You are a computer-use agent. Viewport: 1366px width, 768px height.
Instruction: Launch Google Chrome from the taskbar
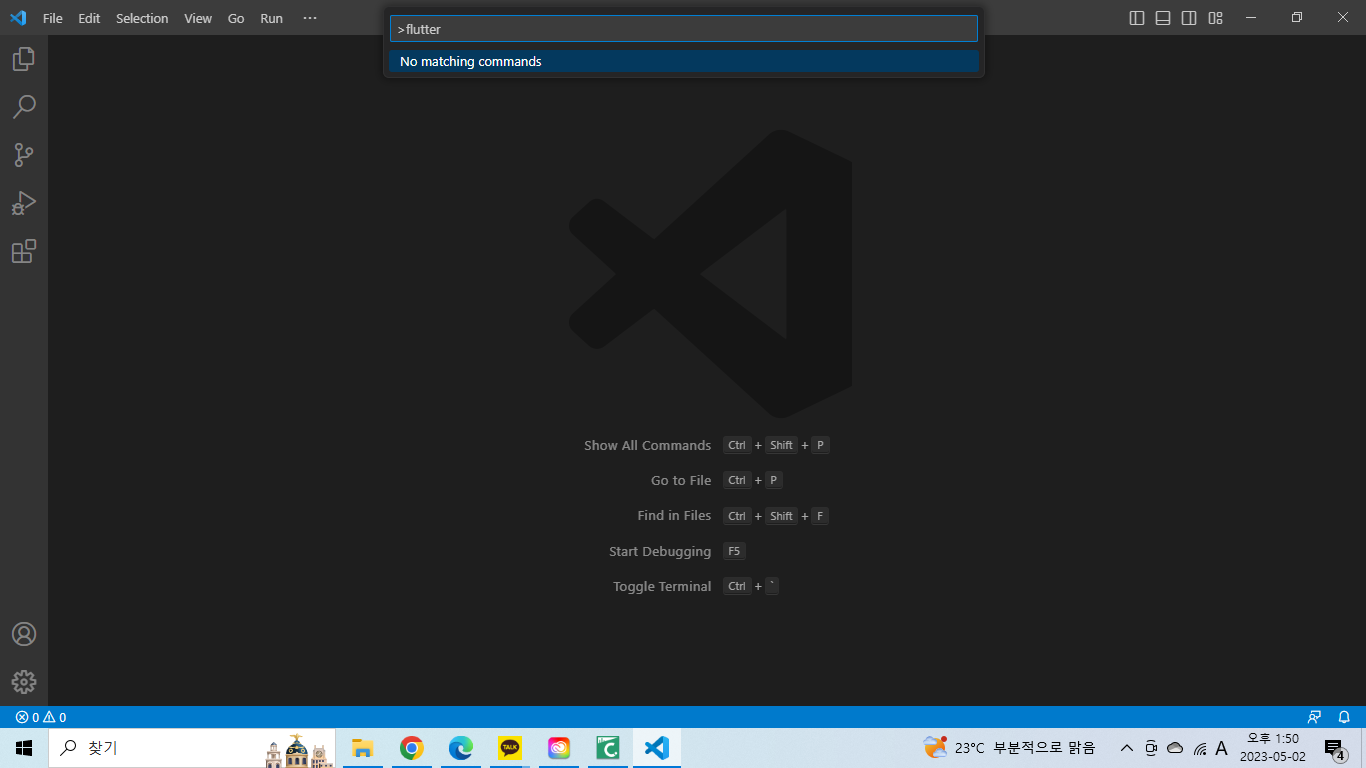pyautogui.click(x=411, y=748)
